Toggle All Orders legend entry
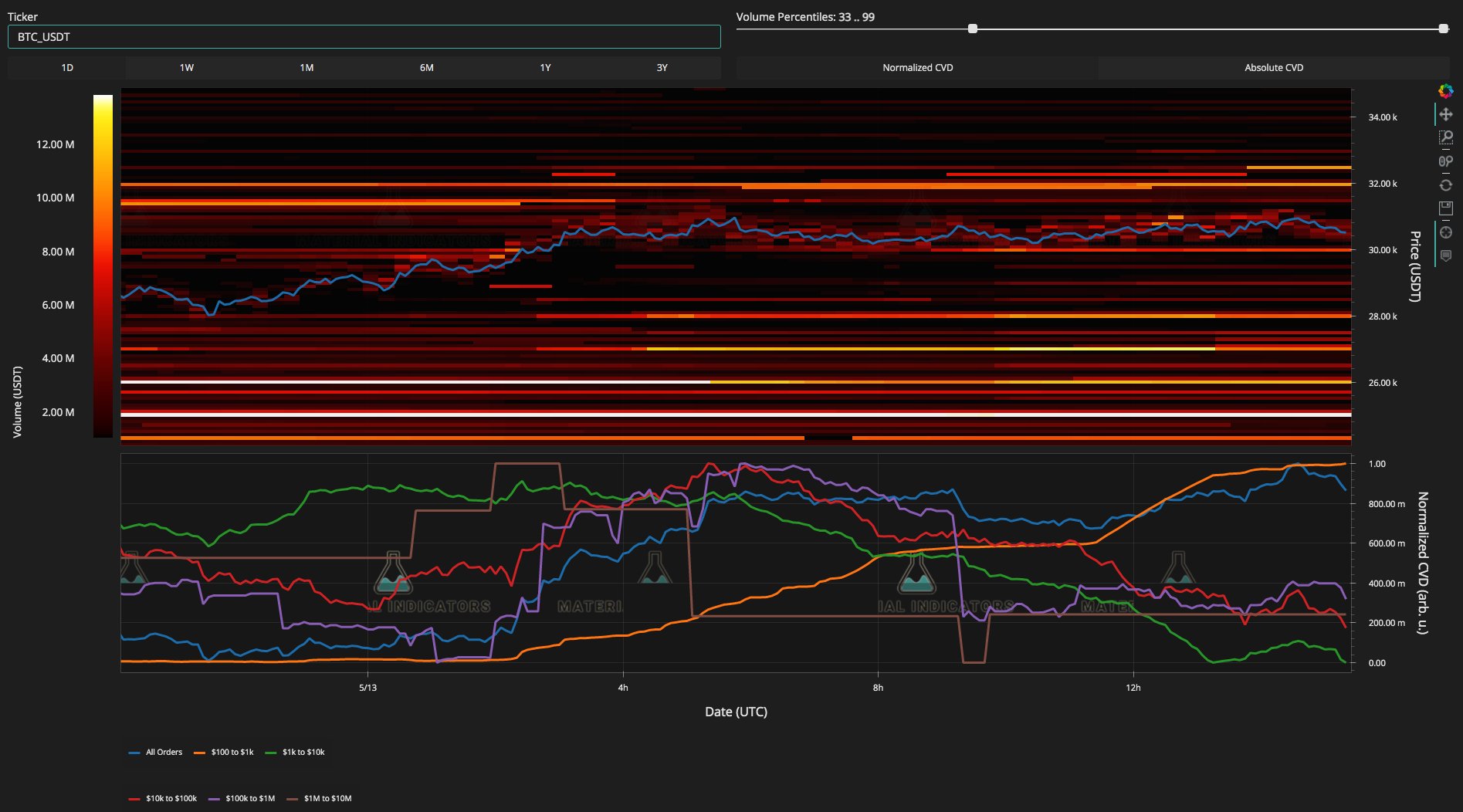The width and height of the screenshot is (1463, 812). (155, 752)
